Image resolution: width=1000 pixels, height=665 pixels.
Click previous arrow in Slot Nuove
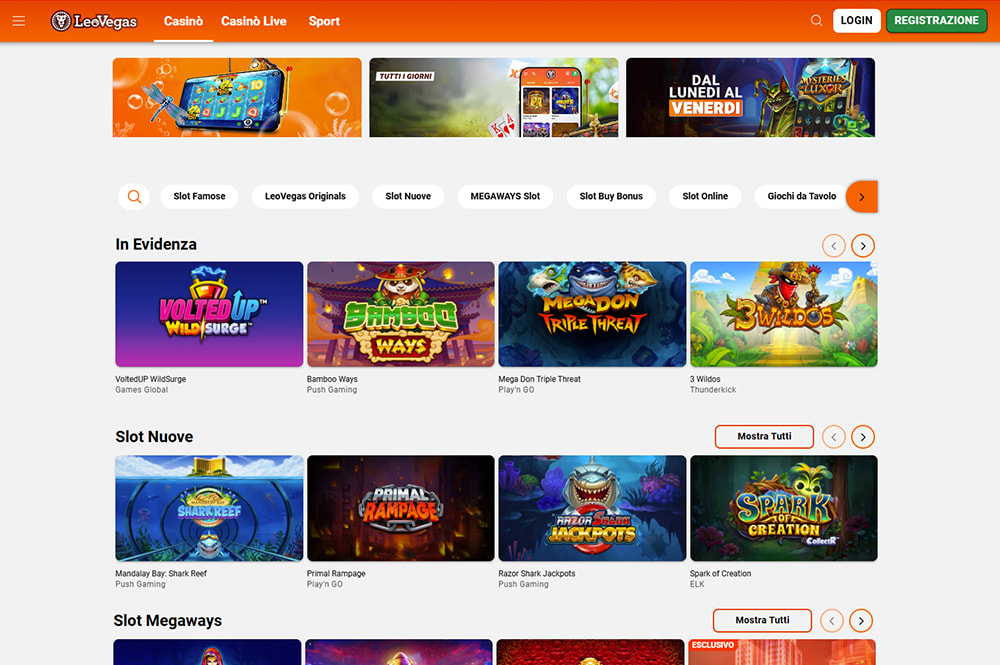pyautogui.click(x=834, y=437)
